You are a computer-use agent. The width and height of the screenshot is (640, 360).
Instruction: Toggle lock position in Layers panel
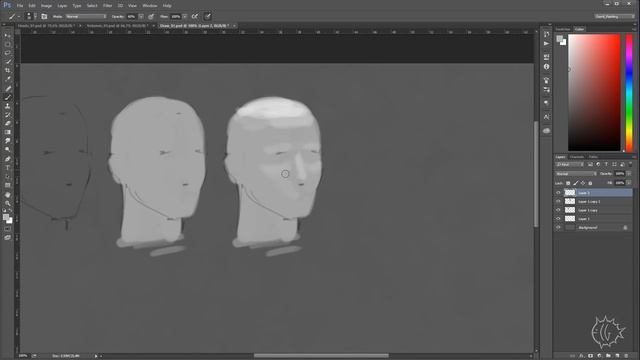pyautogui.click(x=583, y=183)
